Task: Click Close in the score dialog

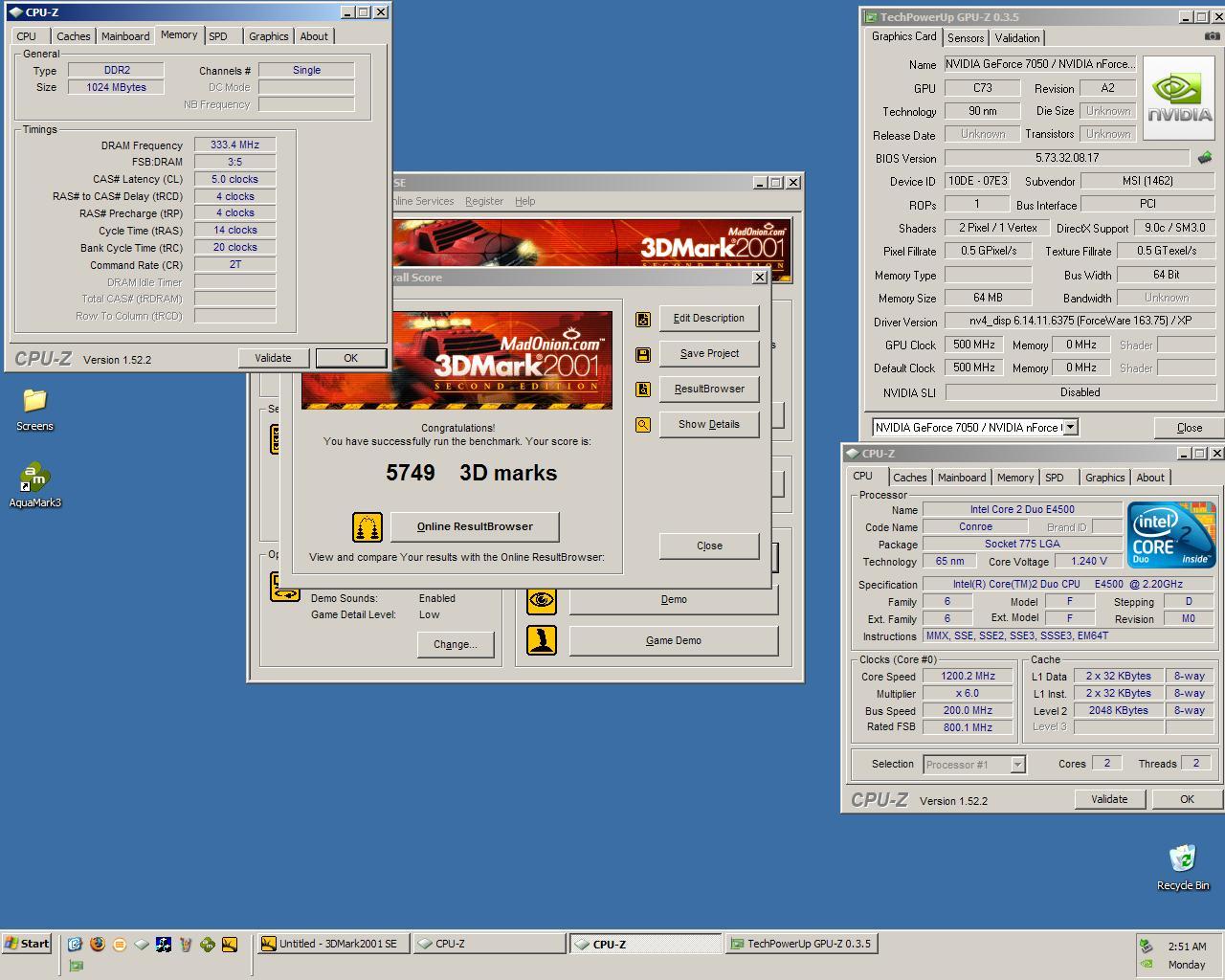Action: pyautogui.click(x=709, y=546)
